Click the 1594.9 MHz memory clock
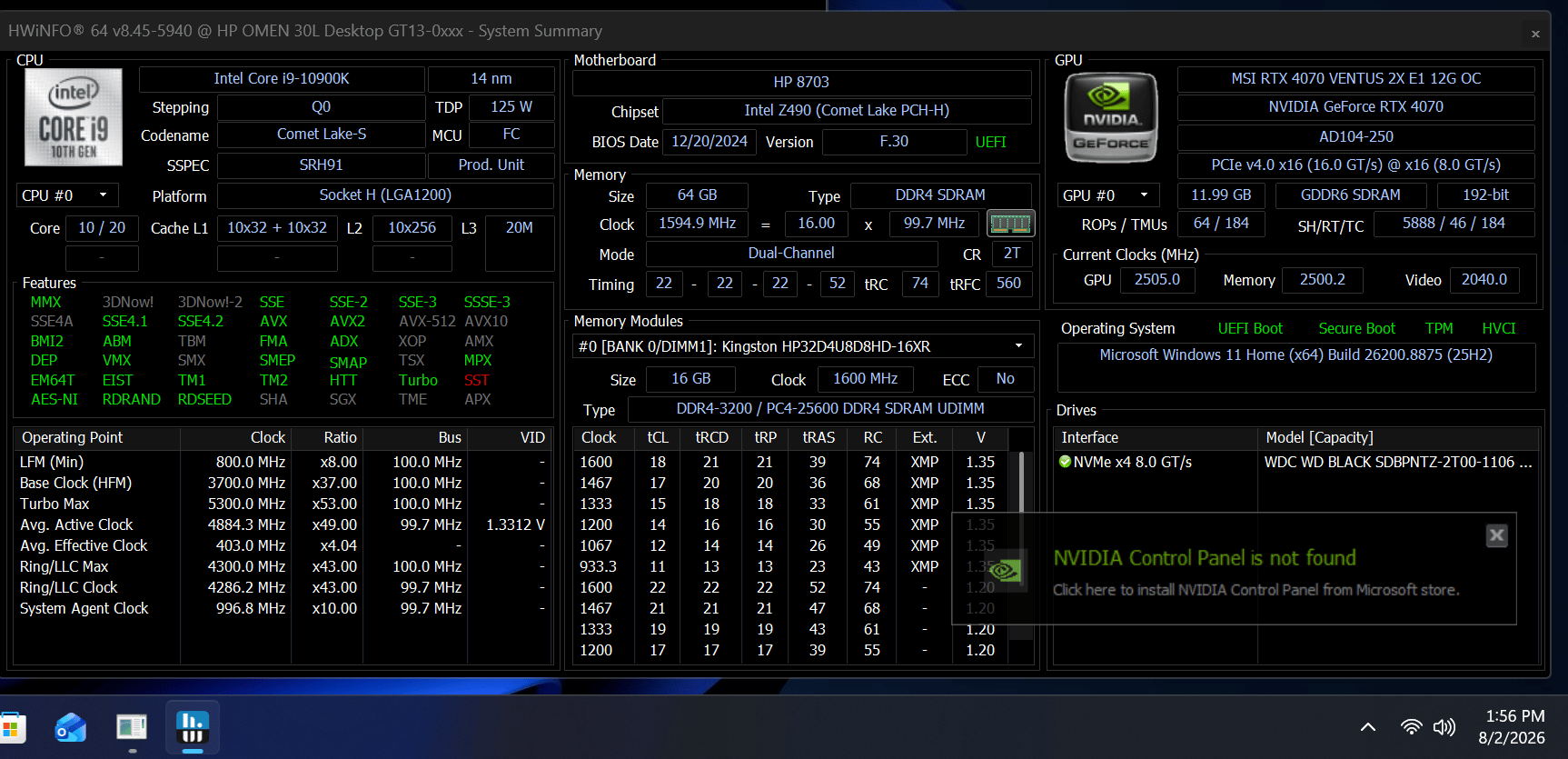 pyautogui.click(x=698, y=224)
